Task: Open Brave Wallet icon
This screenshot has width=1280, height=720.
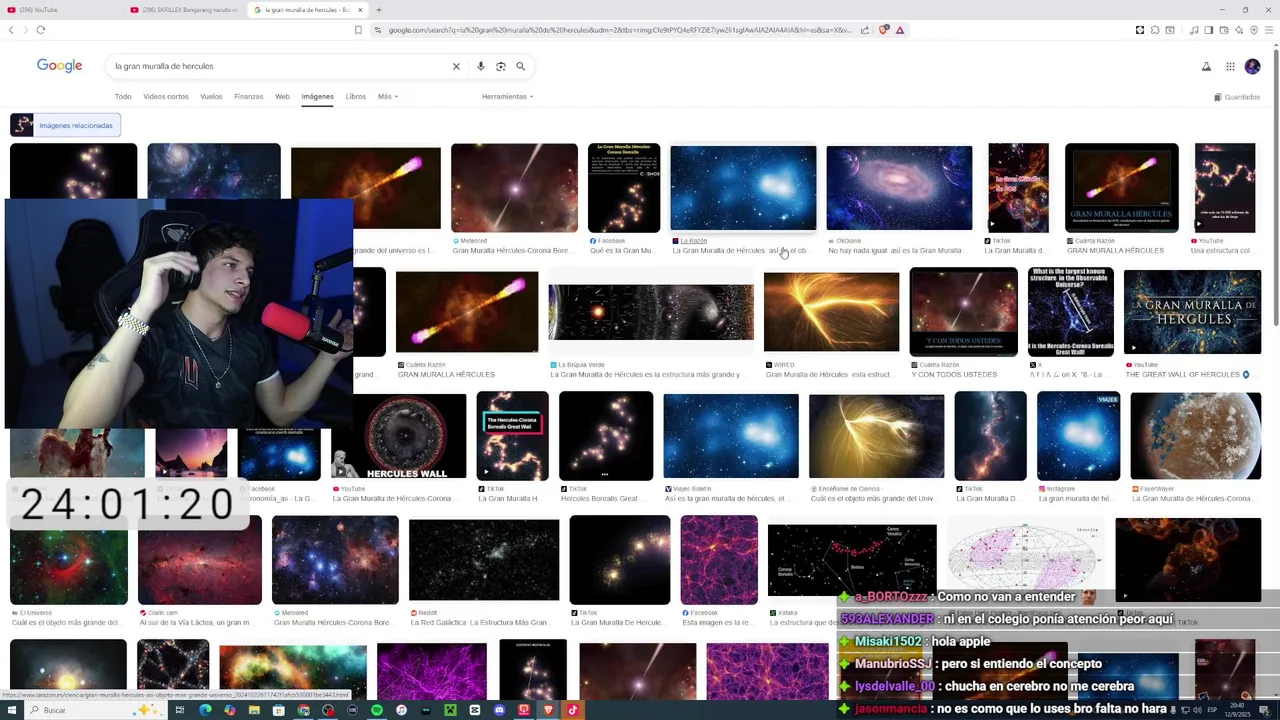Action: [x=1223, y=30]
